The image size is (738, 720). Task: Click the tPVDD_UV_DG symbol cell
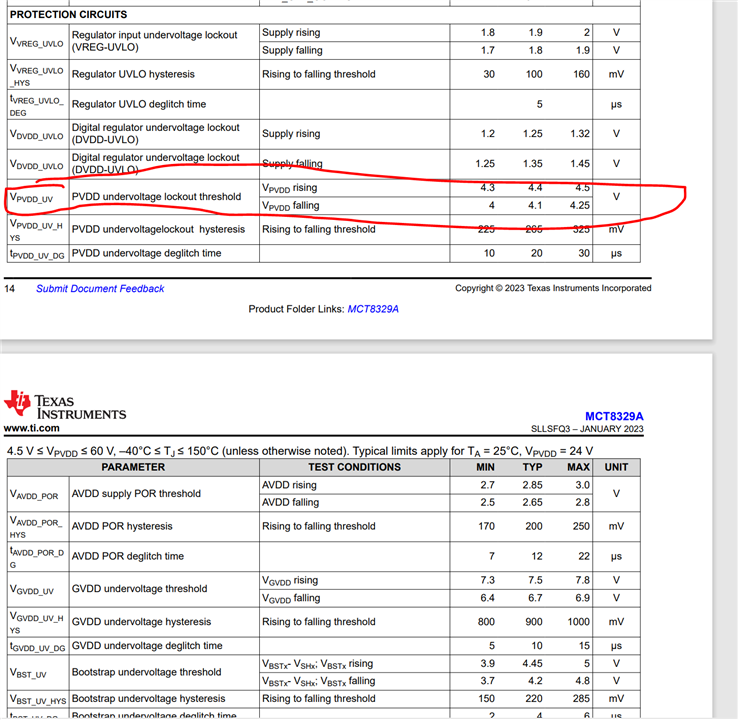38,254
